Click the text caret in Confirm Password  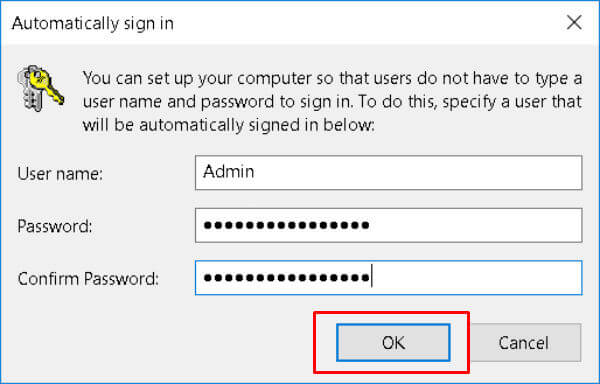(372, 277)
